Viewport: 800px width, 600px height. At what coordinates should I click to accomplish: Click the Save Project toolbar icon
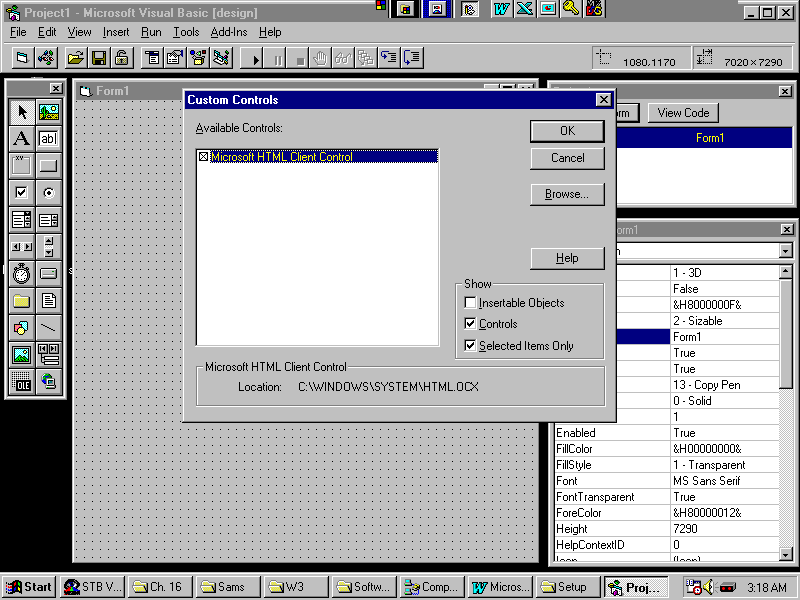(x=99, y=58)
